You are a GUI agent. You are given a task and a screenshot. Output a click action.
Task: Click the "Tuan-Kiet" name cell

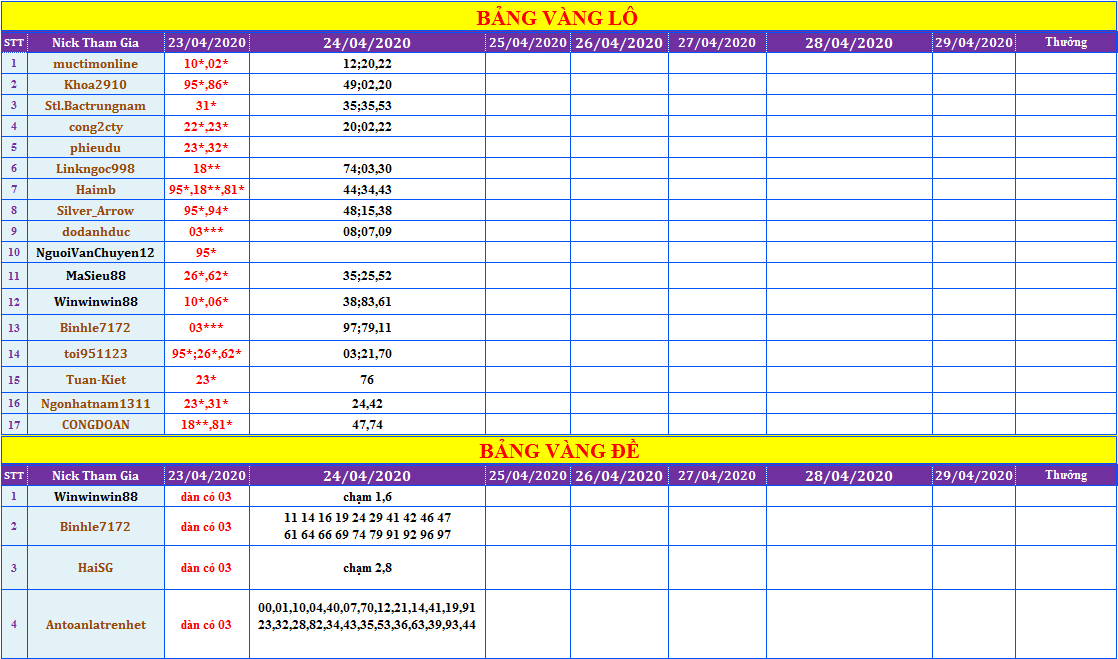coord(96,379)
